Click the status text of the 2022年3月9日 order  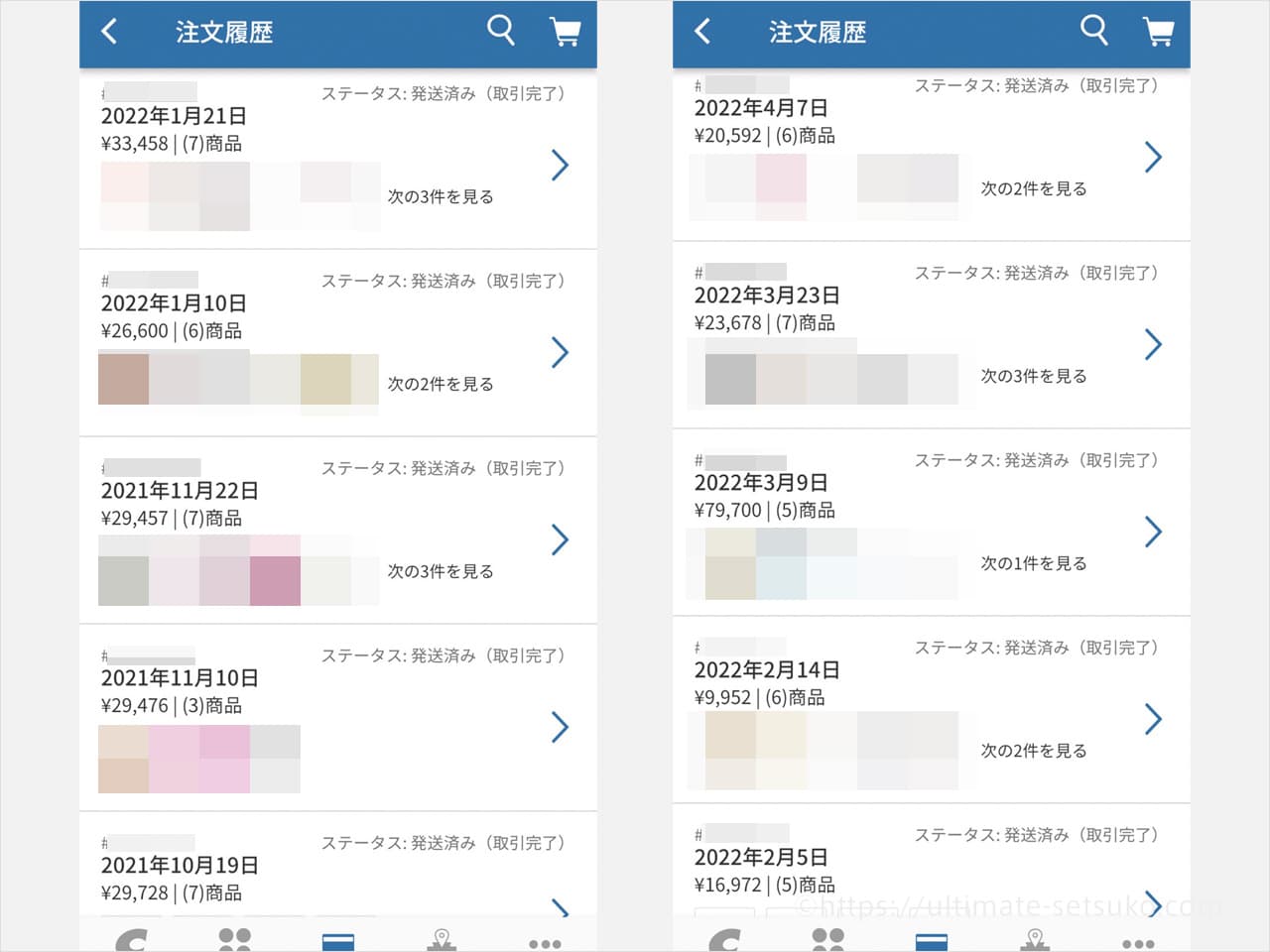tap(1037, 460)
